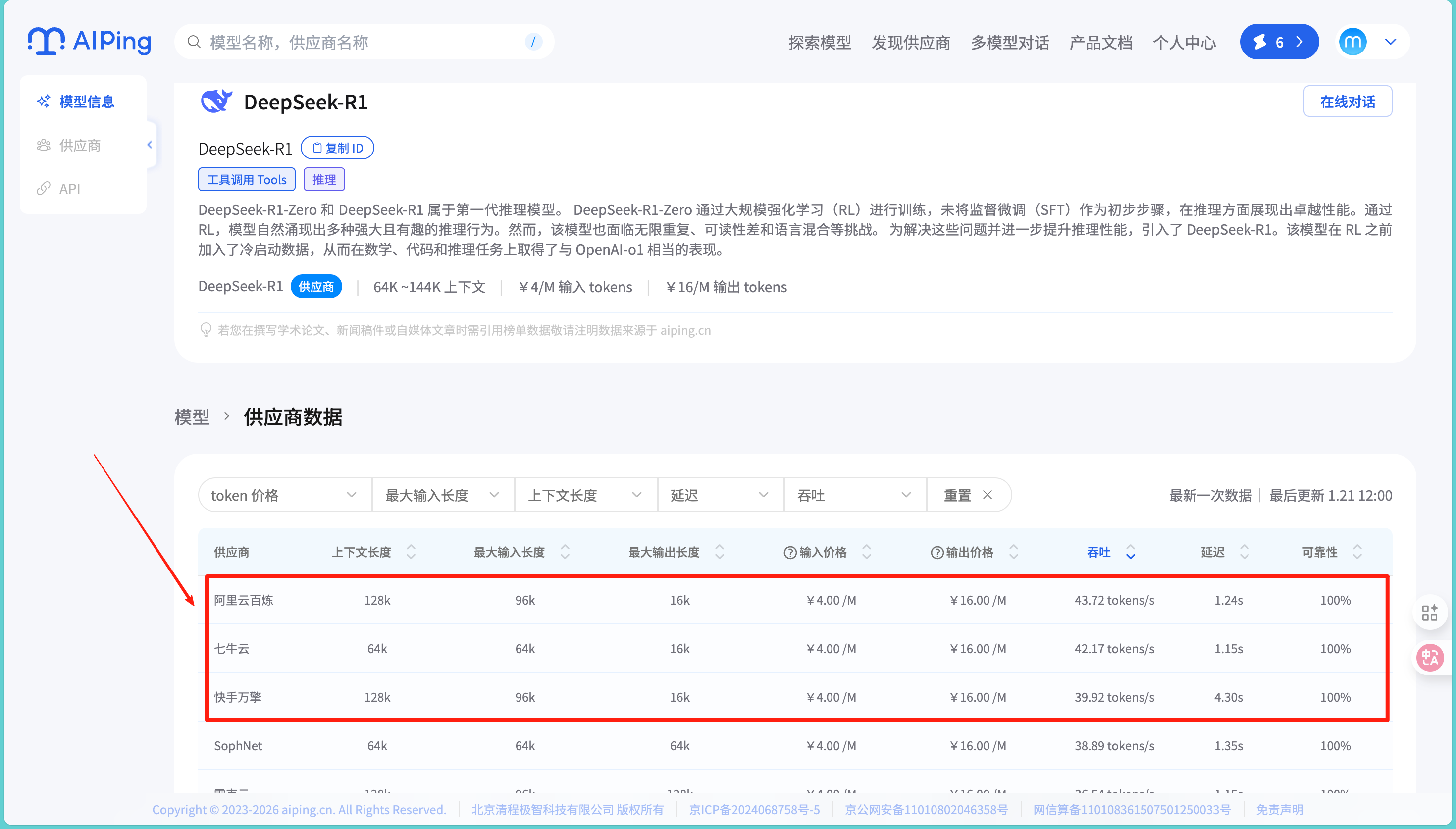Open the QR code floating icon
The width and height of the screenshot is (1456, 829).
pos(1429,613)
